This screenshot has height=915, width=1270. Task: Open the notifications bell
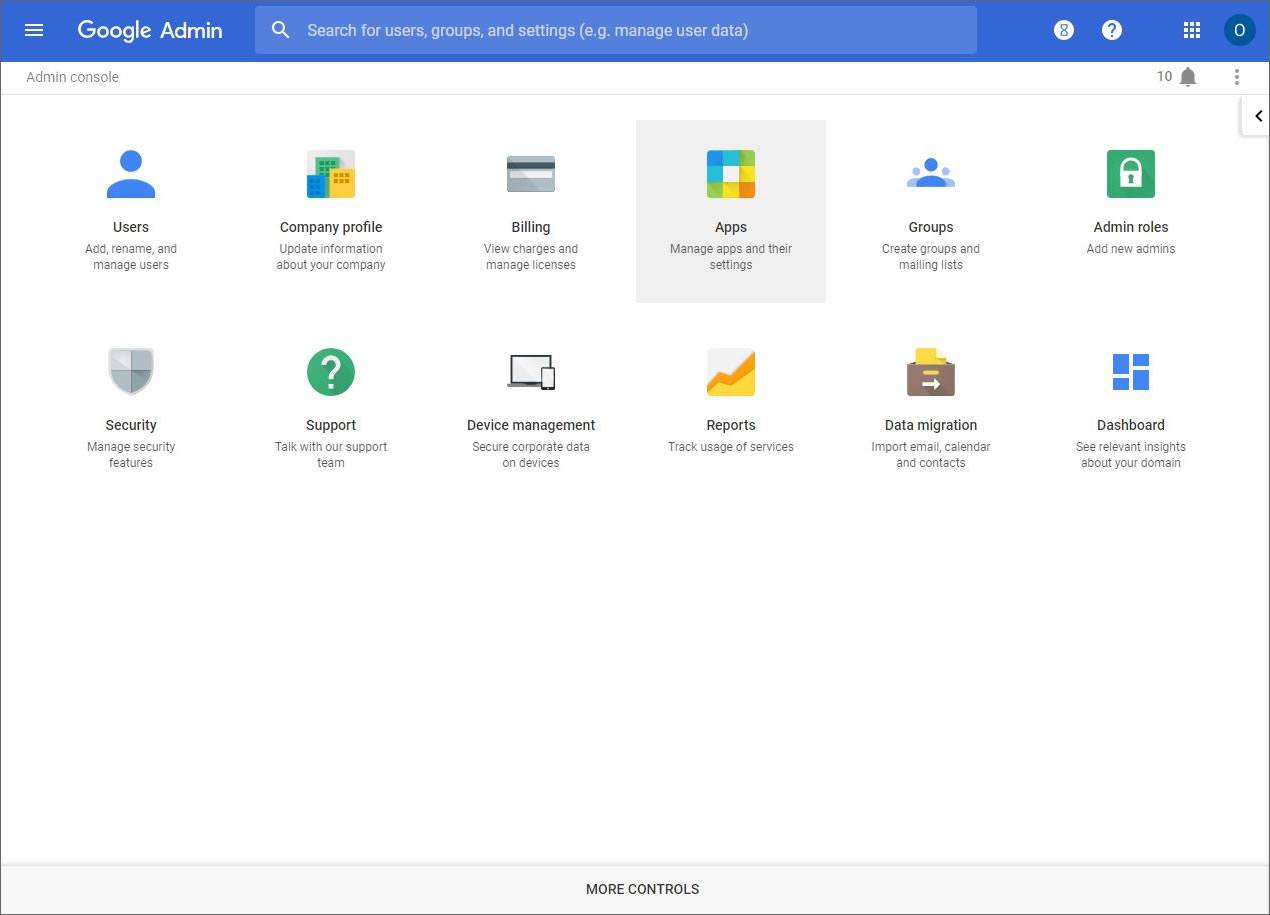pyautogui.click(x=1188, y=77)
